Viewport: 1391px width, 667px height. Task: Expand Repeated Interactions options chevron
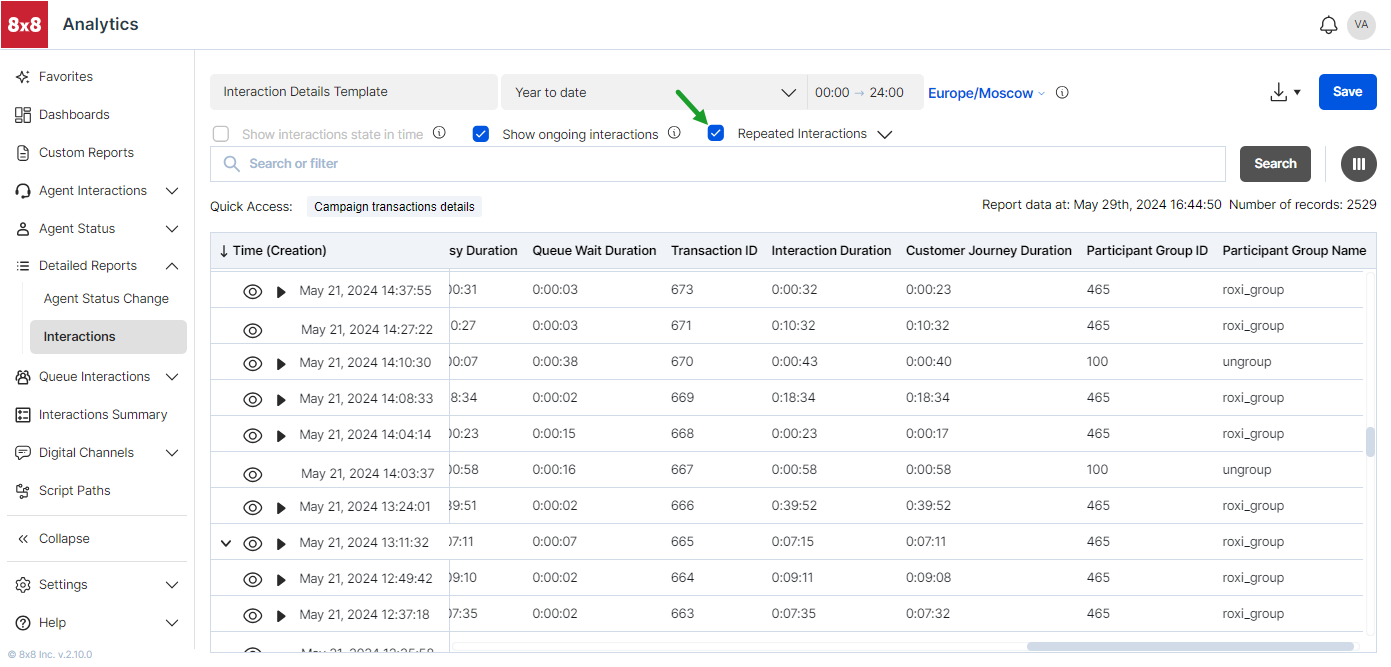[x=884, y=134]
